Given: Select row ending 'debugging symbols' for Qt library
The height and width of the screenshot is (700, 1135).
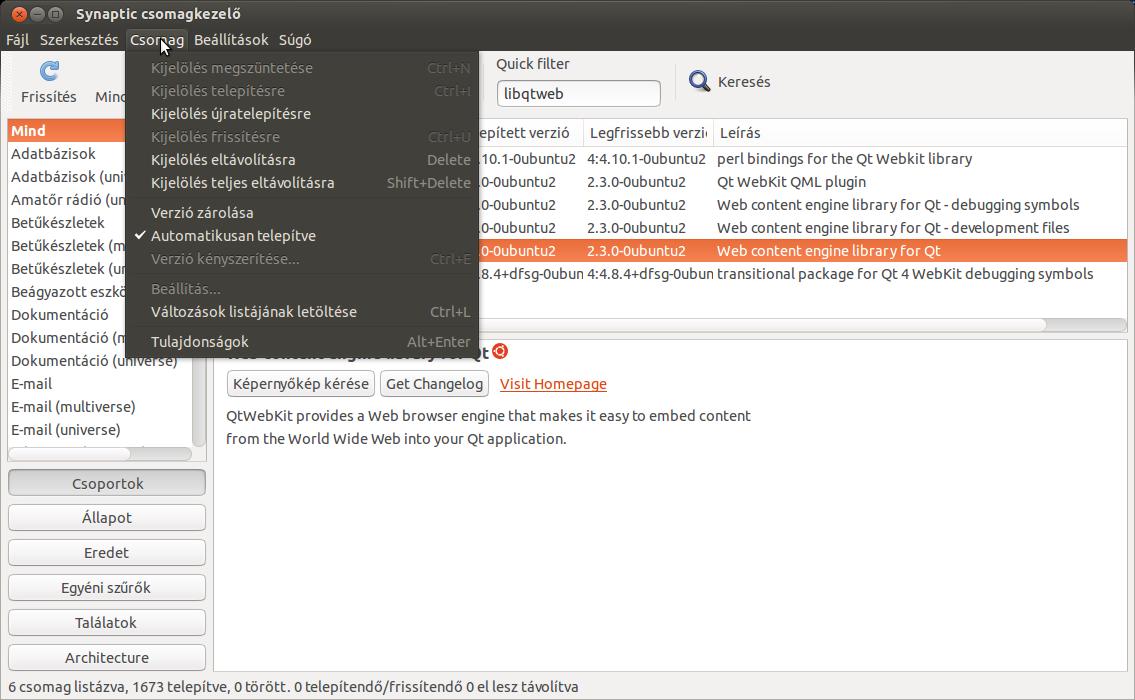Looking at the screenshot, I should tap(803, 205).
